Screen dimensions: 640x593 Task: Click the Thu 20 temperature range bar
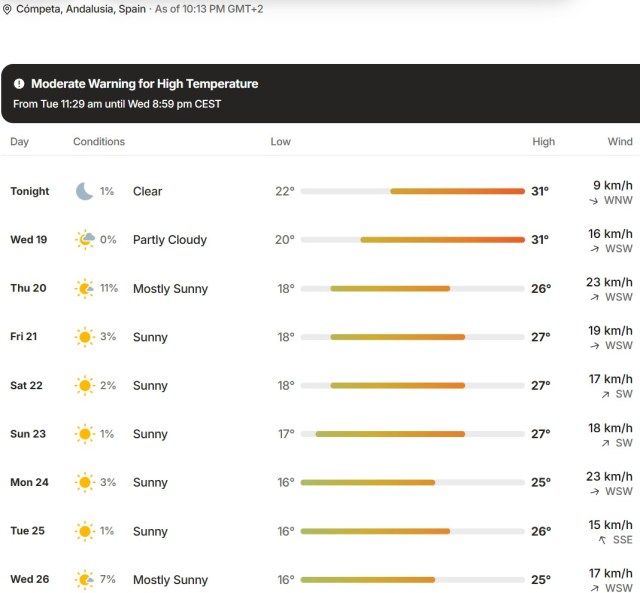(413, 289)
